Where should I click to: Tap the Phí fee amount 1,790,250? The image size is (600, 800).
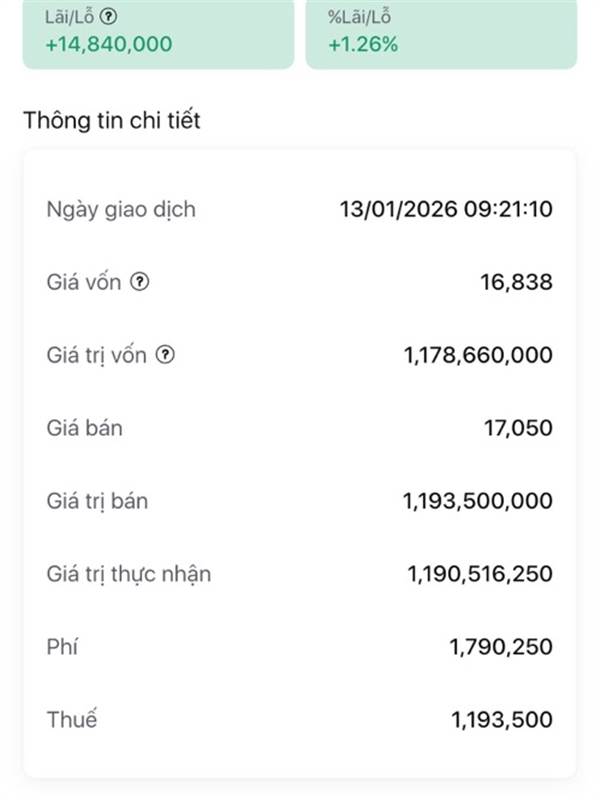pyautogui.click(x=500, y=647)
